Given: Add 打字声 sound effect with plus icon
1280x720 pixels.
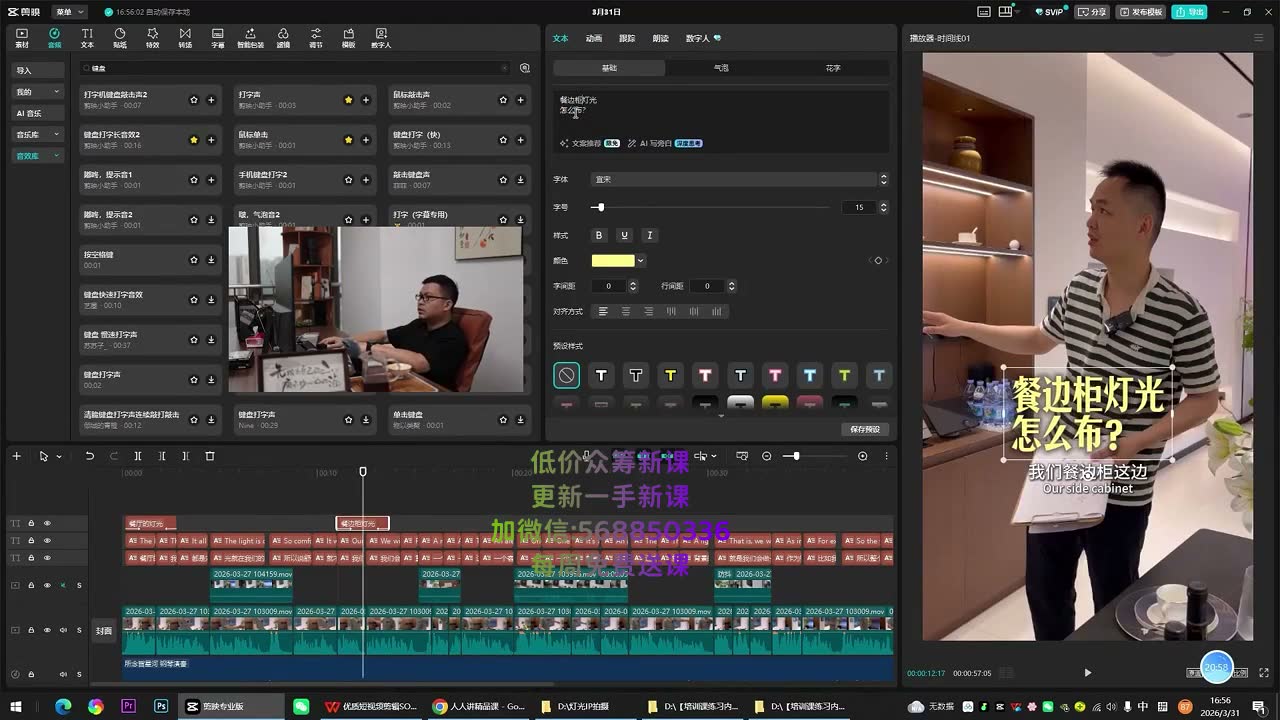Looking at the screenshot, I should point(366,100).
